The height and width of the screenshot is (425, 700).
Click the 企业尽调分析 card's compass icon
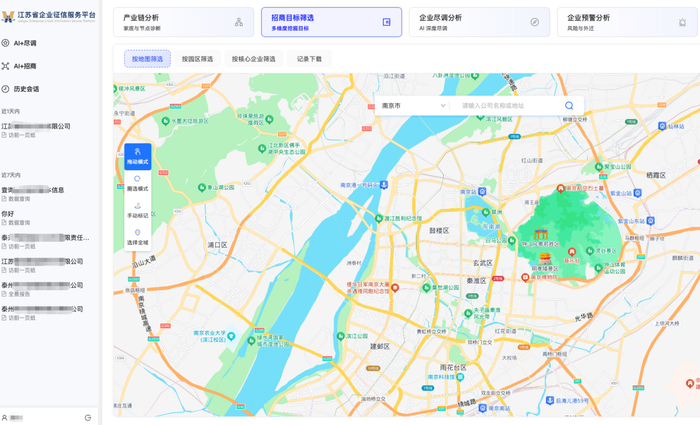coord(534,22)
